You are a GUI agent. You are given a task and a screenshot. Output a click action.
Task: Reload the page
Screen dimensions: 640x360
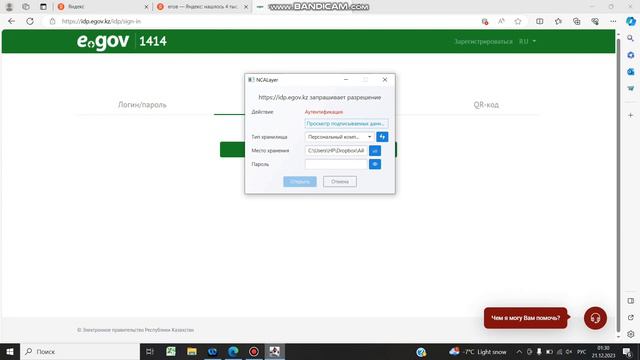tap(30, 21)
